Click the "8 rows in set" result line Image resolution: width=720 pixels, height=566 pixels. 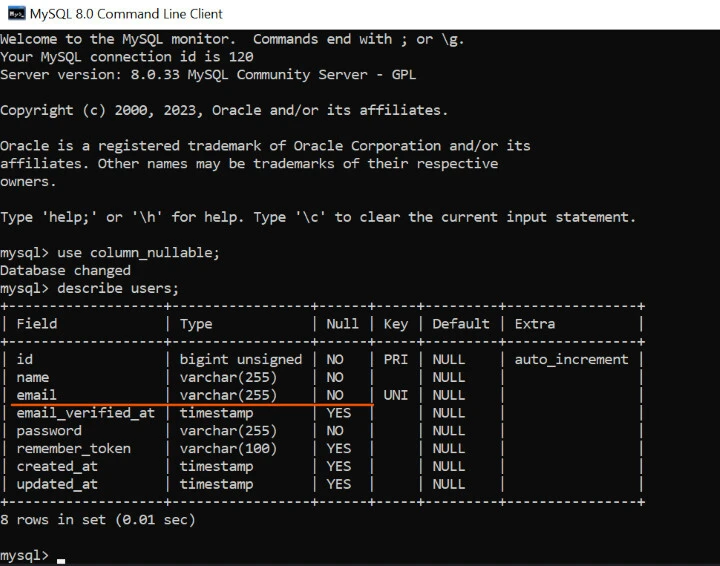pos(97,520)
